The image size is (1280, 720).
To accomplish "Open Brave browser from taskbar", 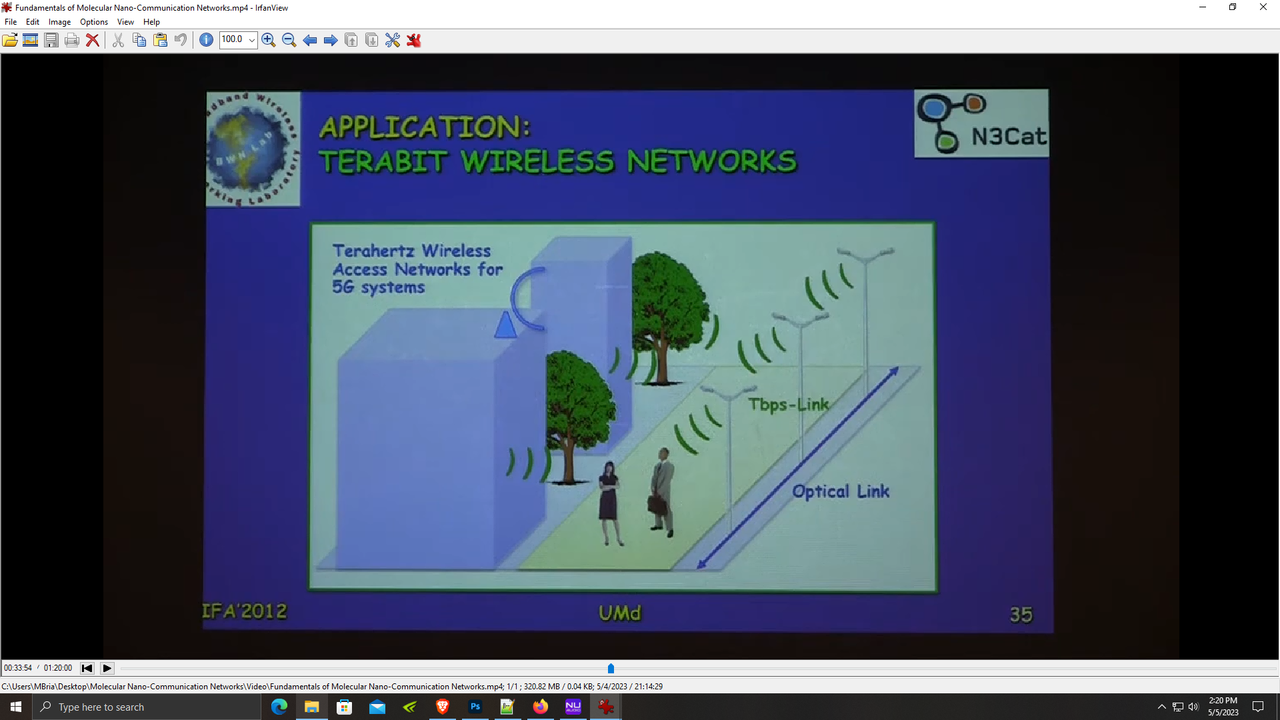I will 442,707.
